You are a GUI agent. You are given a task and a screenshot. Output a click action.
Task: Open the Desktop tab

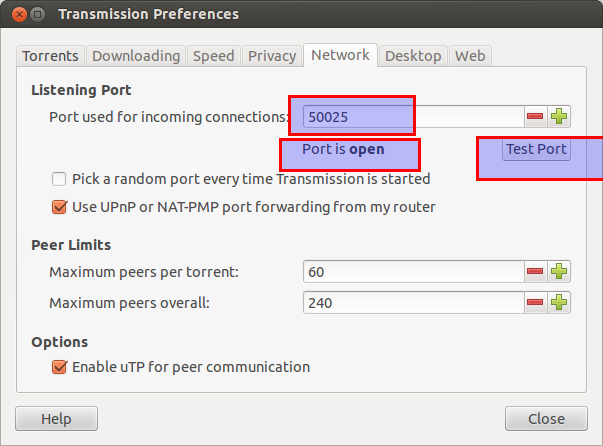click(x=413, y=56)
